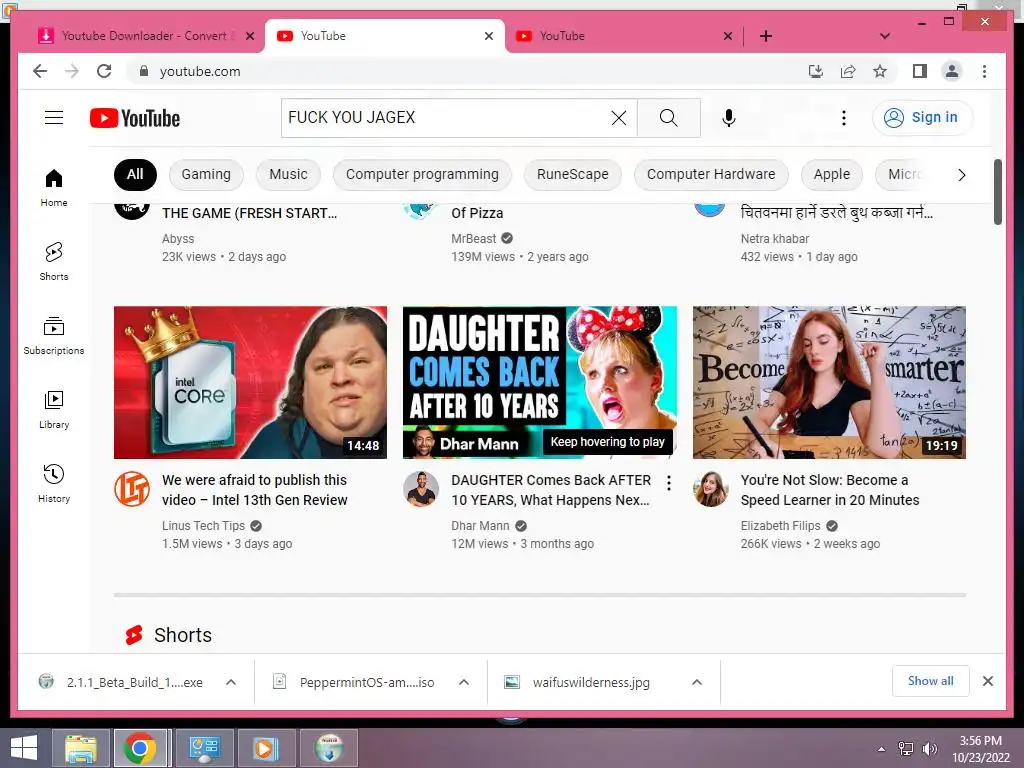Open the tab search dropdown chevron
Screen dimensions: 1024x768
(885, 37)
